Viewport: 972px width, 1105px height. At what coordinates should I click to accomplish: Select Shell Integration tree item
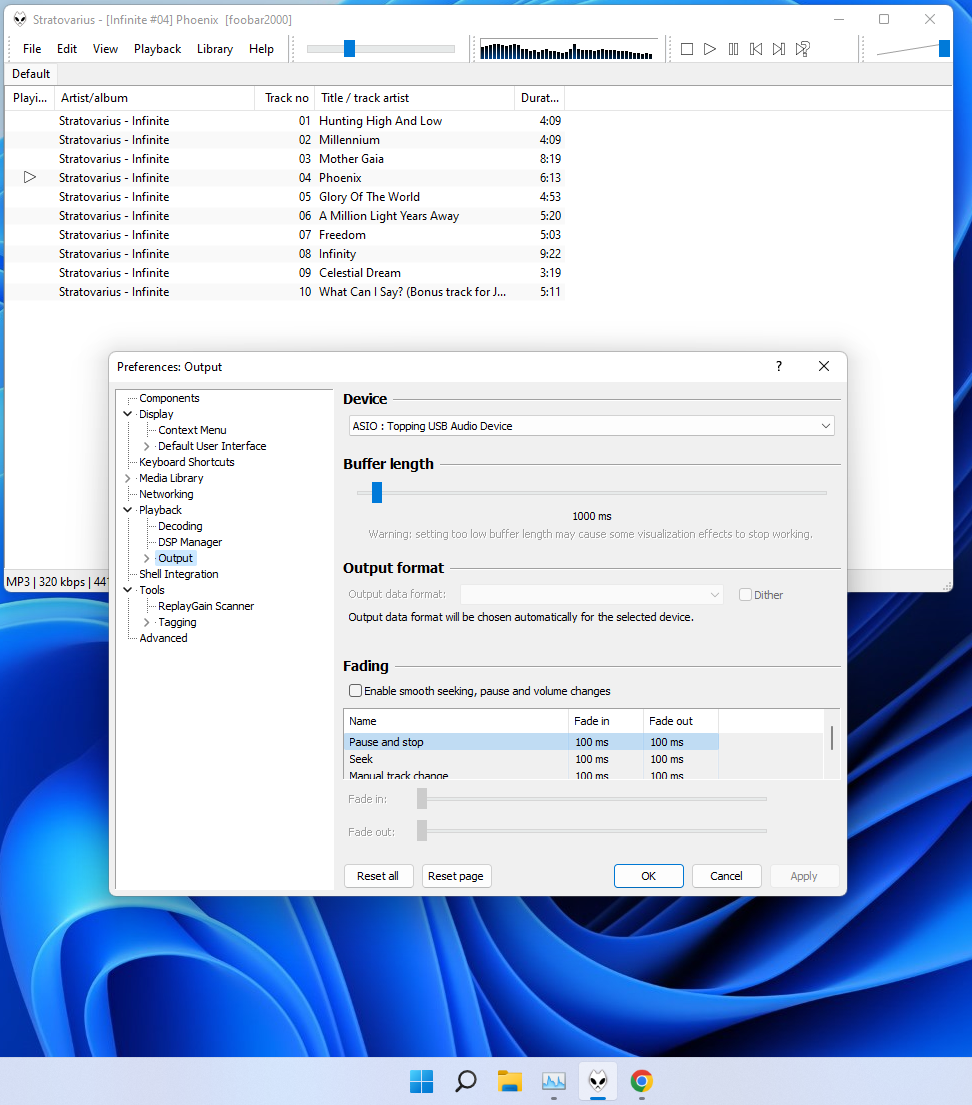click(178, 574)
